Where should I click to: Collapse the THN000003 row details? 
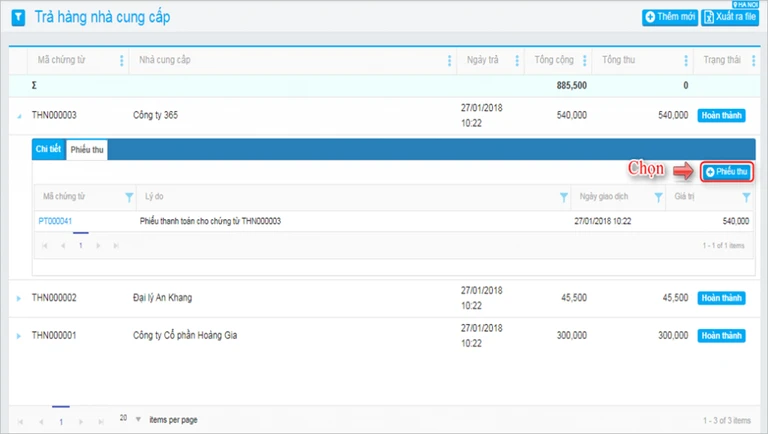(x=19, y=116)
